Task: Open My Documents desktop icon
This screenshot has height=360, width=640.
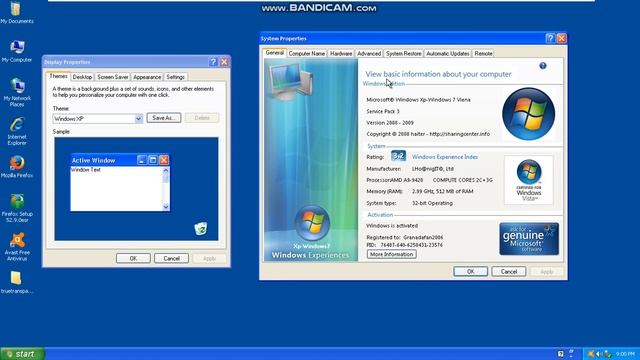Action: click(x=16, y=12)
